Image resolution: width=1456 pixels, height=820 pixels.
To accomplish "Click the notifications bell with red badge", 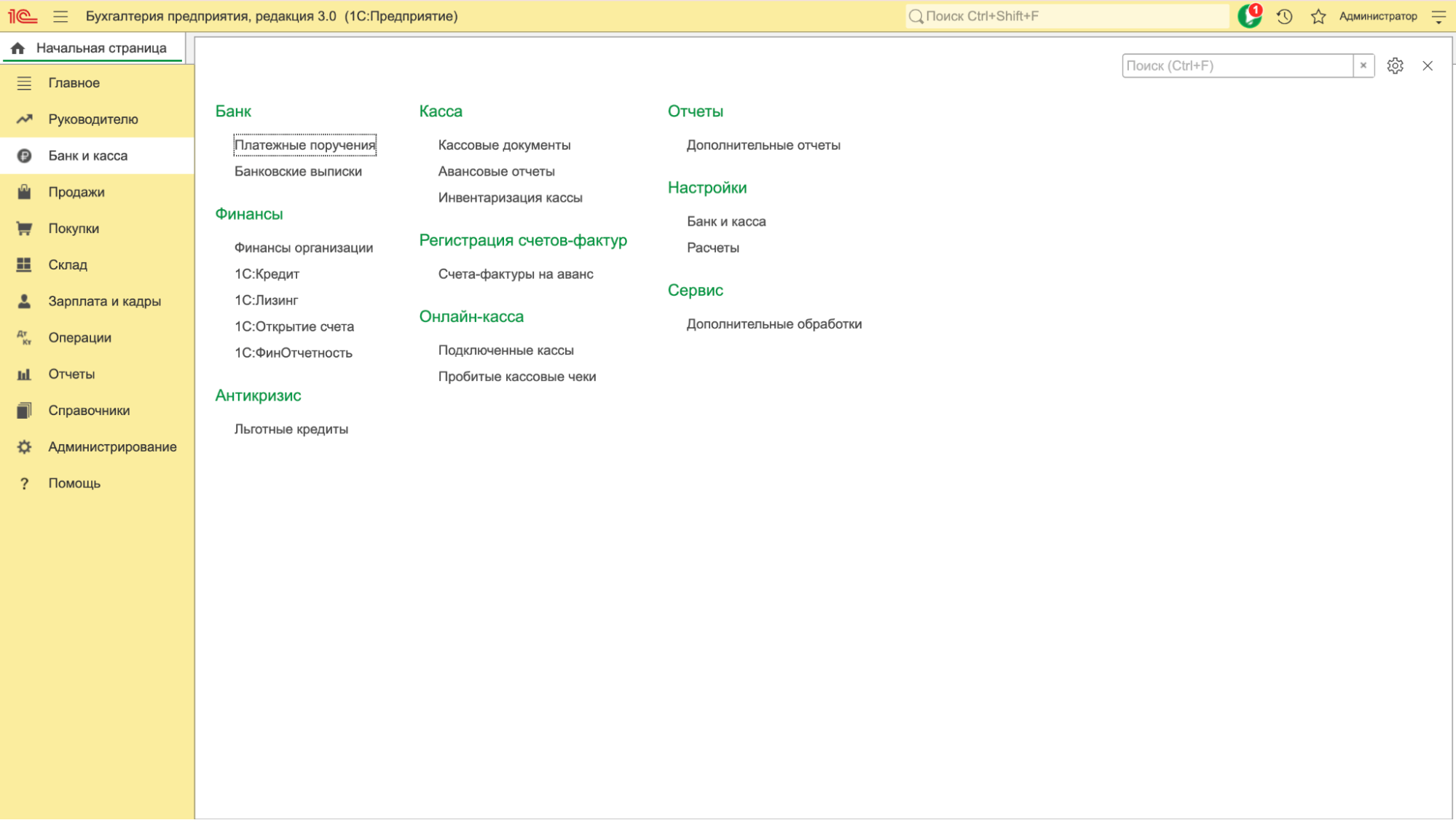I will click(1250, 16).
